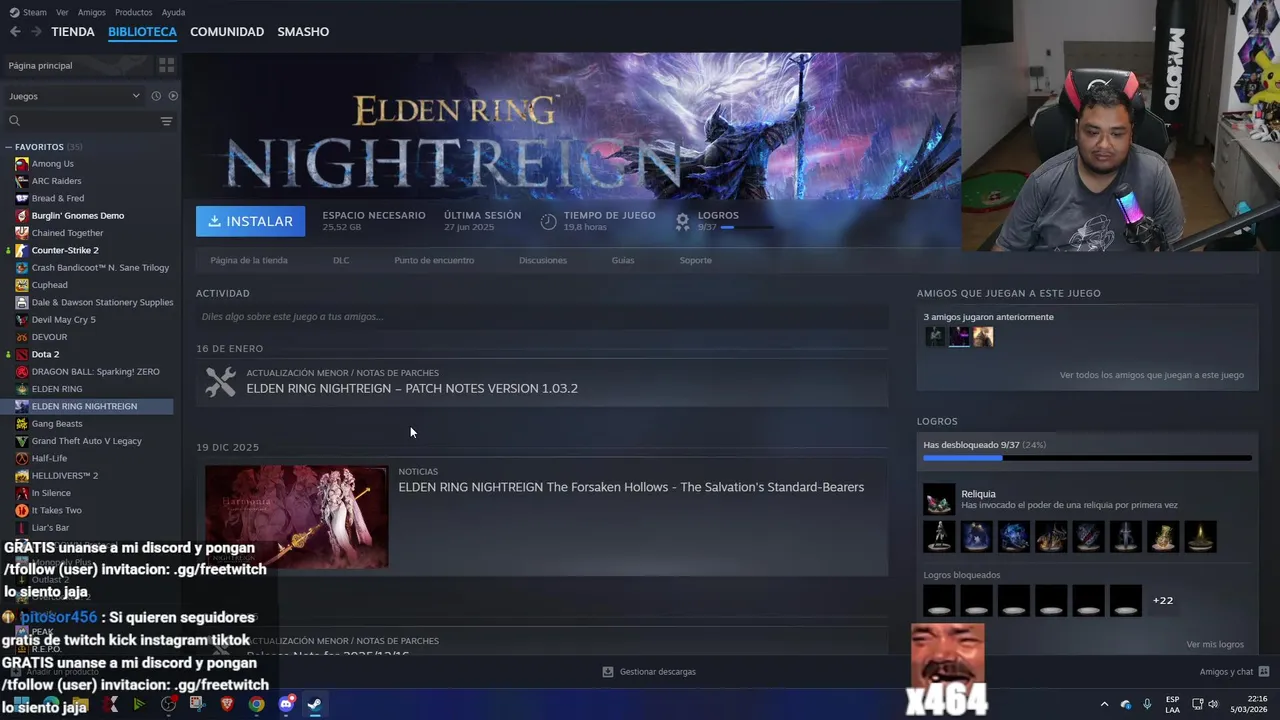
Task: Click the Half-Life game icon
Action: (22, 458)
